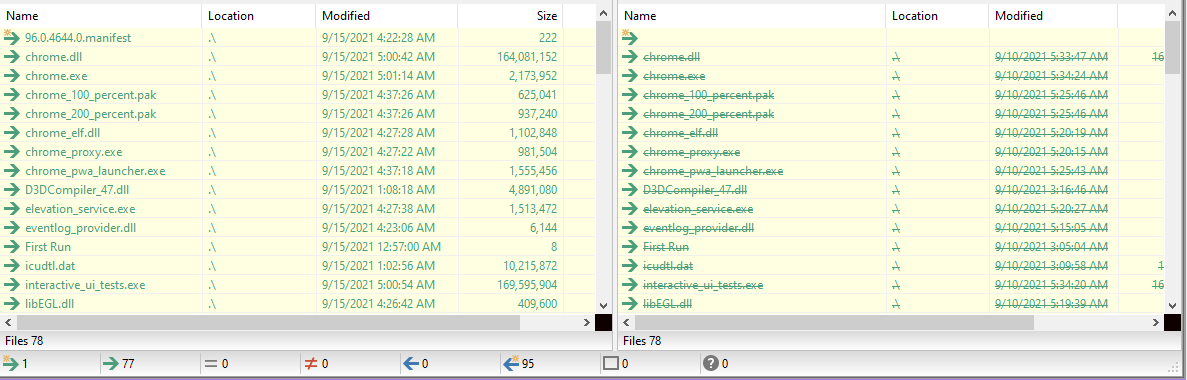The image size is (1187, 380).
Task: Click the empty-square filter icon in status bar
Action: pyautogui.click(x=610, y=364)
